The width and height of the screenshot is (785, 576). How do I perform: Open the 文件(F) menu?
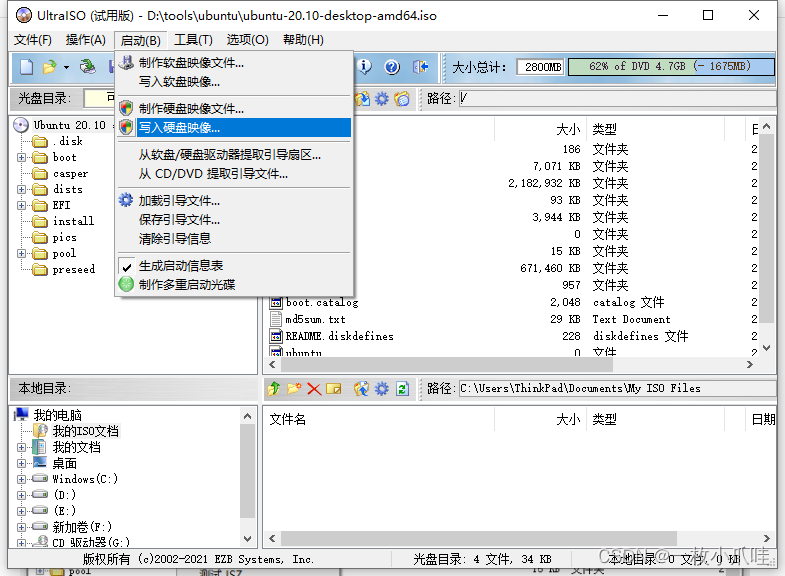(x=33, y=40)
